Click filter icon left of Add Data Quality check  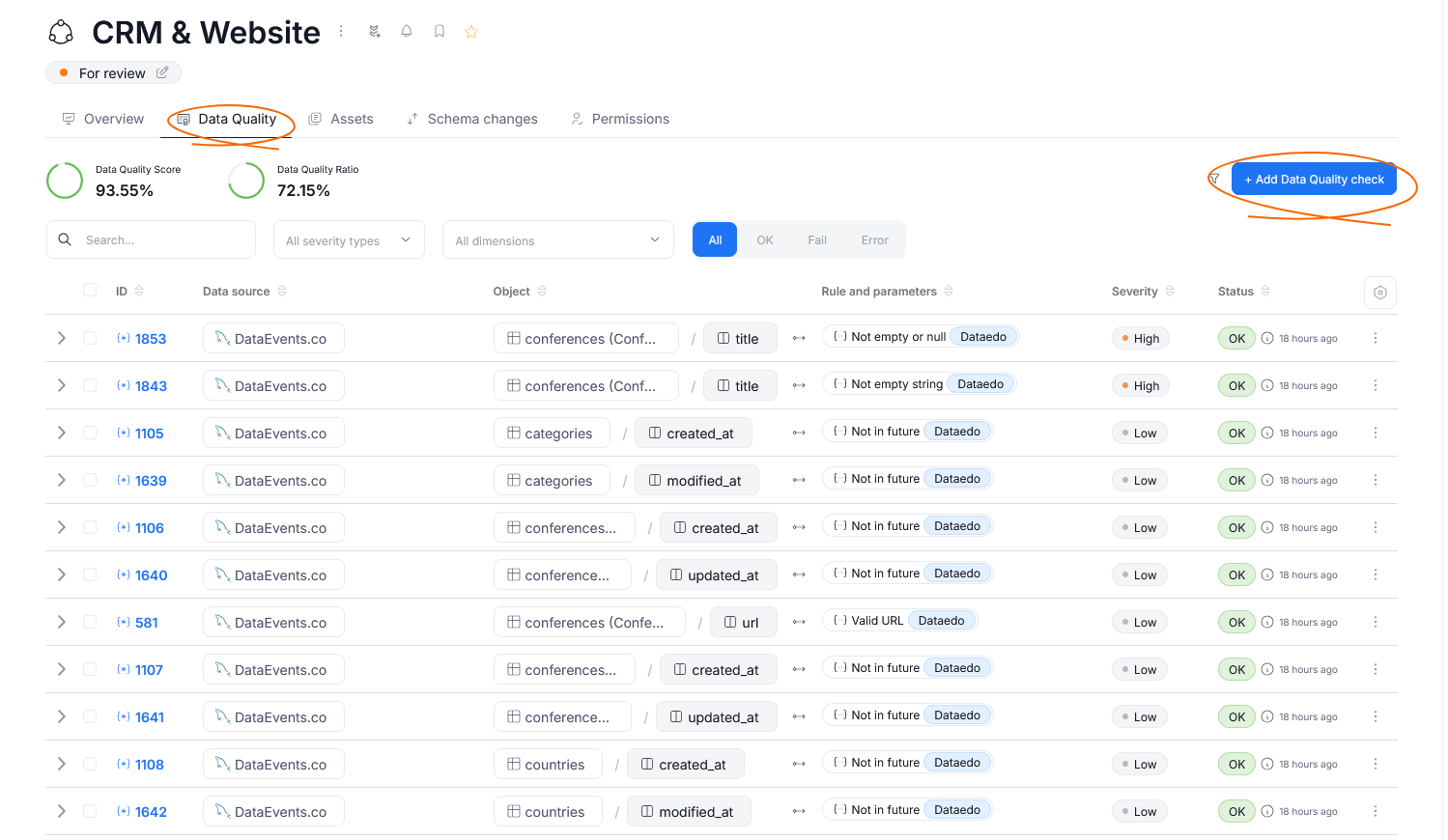pos(1214,179)
